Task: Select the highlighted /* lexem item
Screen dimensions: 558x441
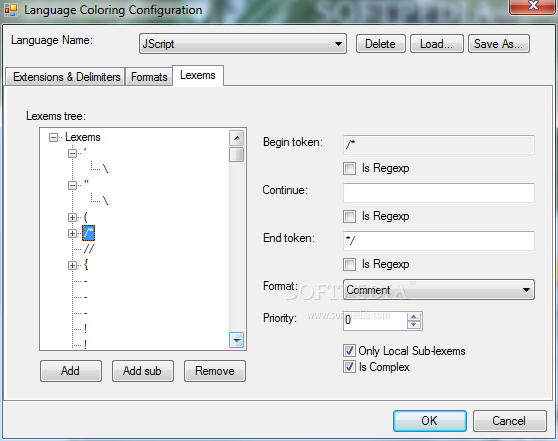Action: tap(89, 233)
